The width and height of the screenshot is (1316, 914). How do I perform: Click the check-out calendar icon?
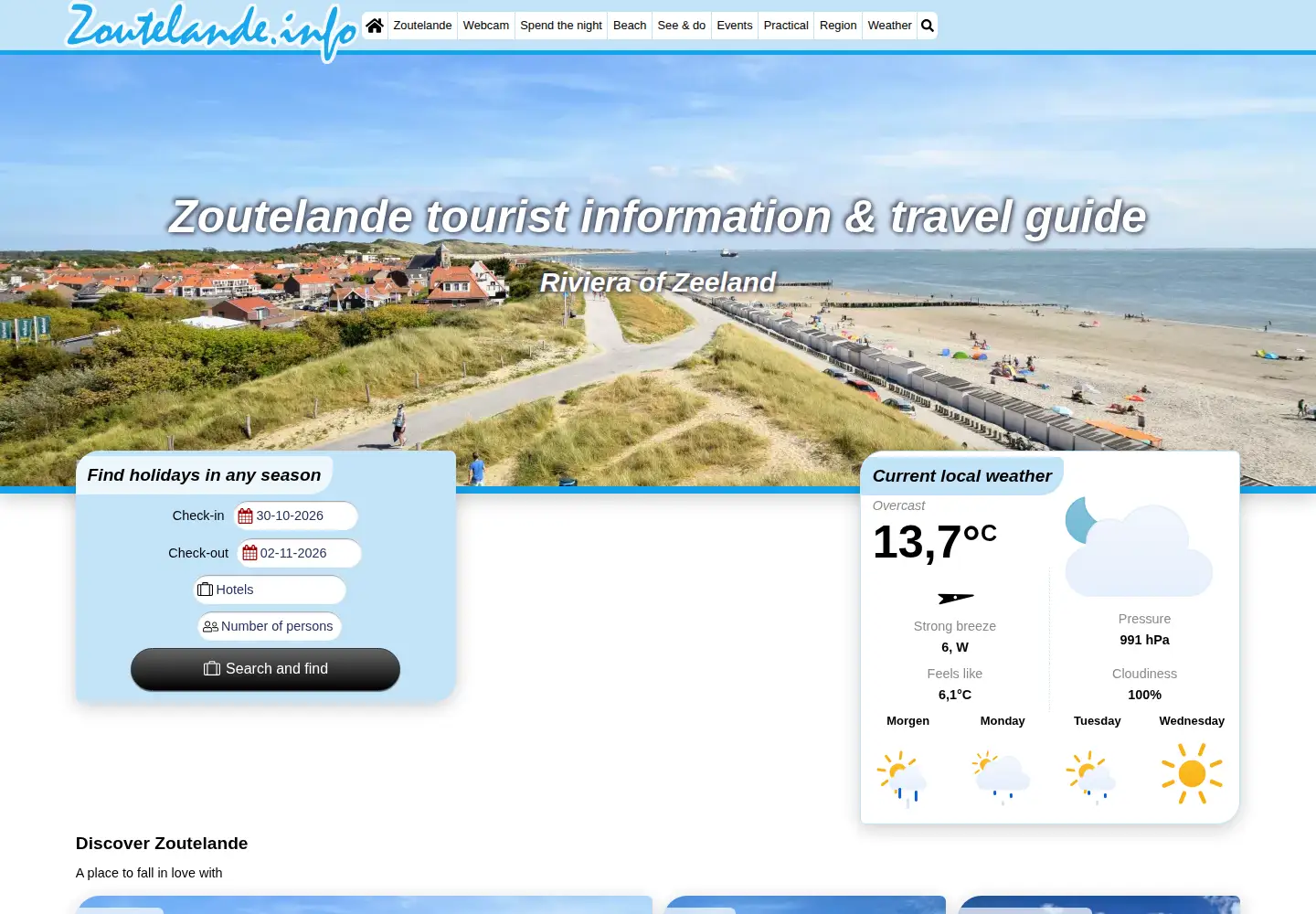[249, 553]
